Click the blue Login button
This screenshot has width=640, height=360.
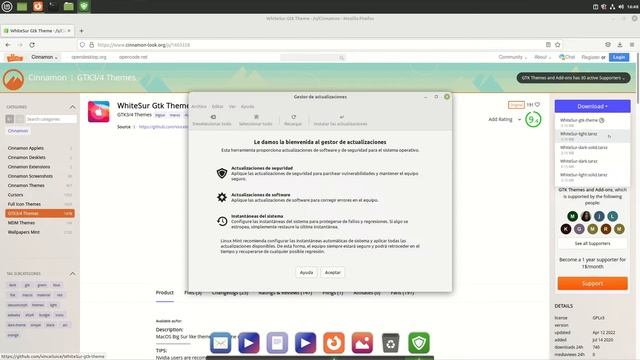(x=619, y=57)
